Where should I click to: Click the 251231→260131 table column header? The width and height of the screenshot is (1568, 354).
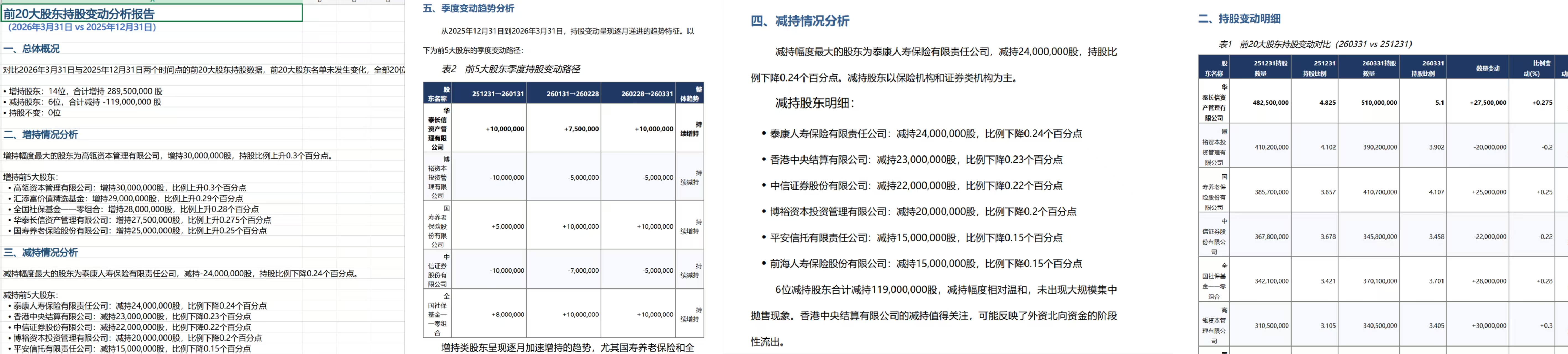[x=498, y=94]
